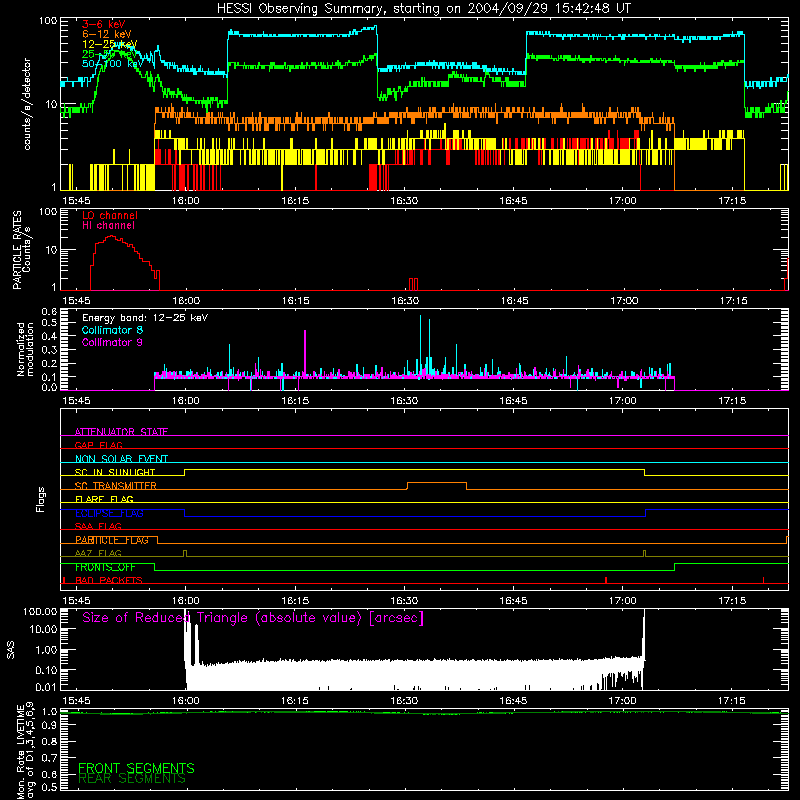The image size is (800, 800).
Task: Select the PARTICLE_FLAG label
Action: (x=112, y=540)
